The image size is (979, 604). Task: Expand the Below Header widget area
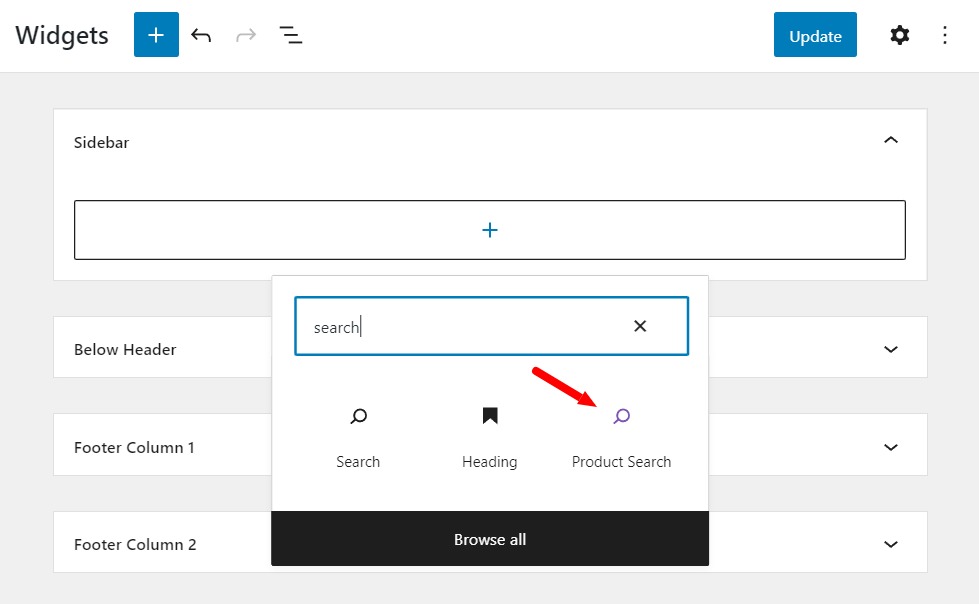coord(890,348)
